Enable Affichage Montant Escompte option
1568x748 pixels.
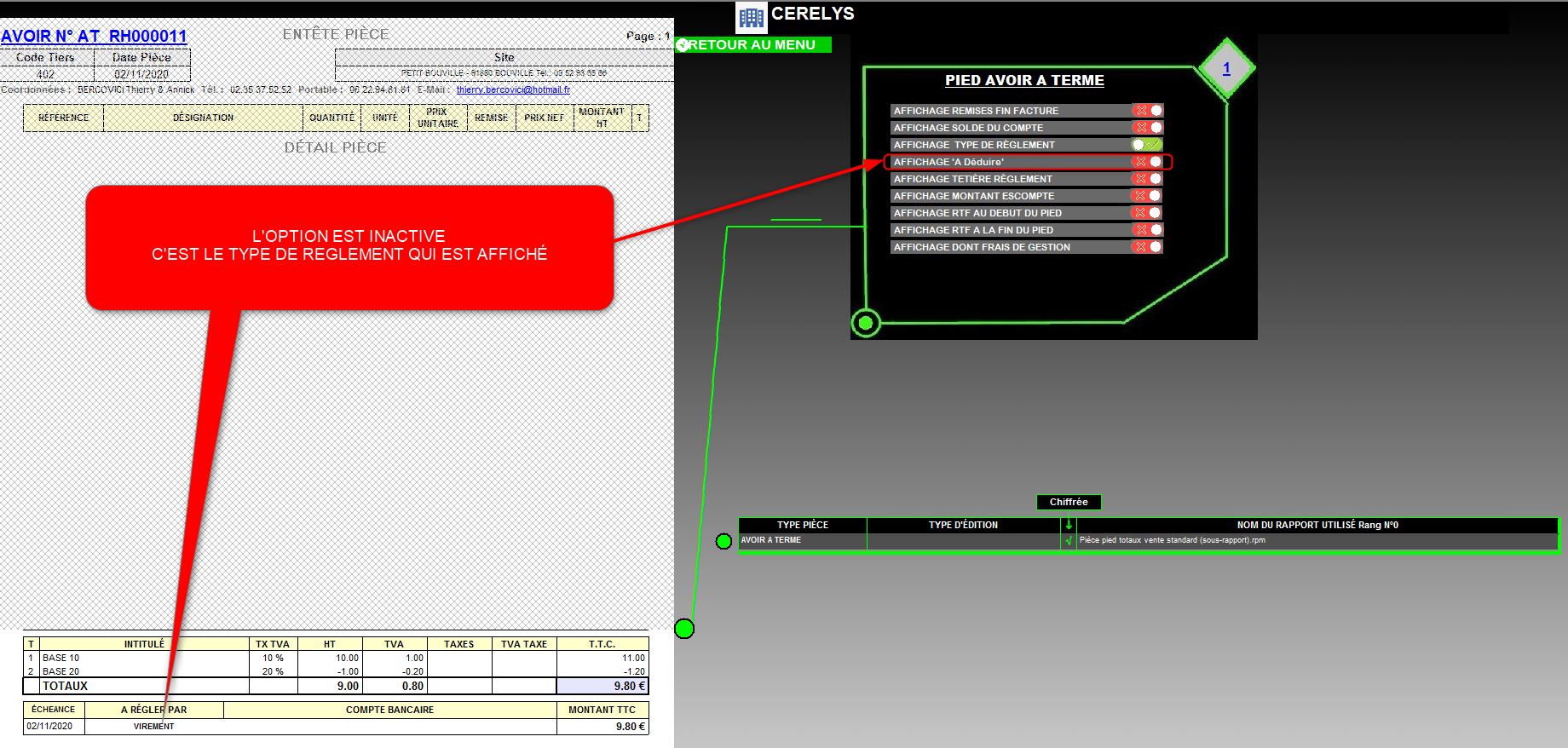click(x=1148, y=196)
